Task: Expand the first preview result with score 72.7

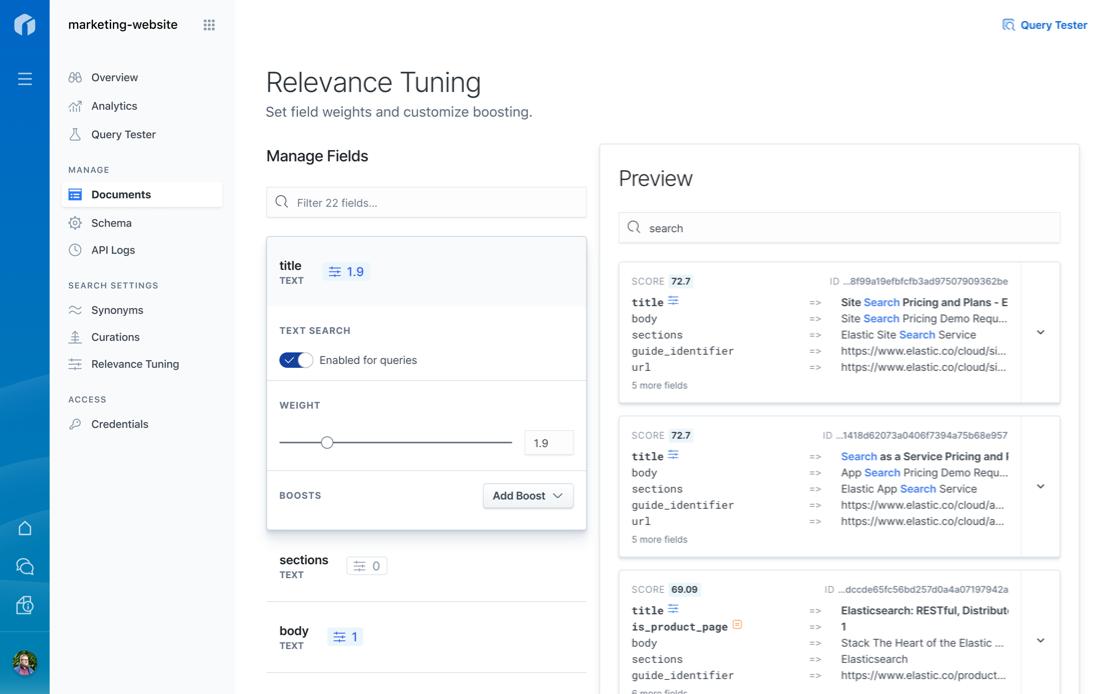Action: (x=1041, y=332)
